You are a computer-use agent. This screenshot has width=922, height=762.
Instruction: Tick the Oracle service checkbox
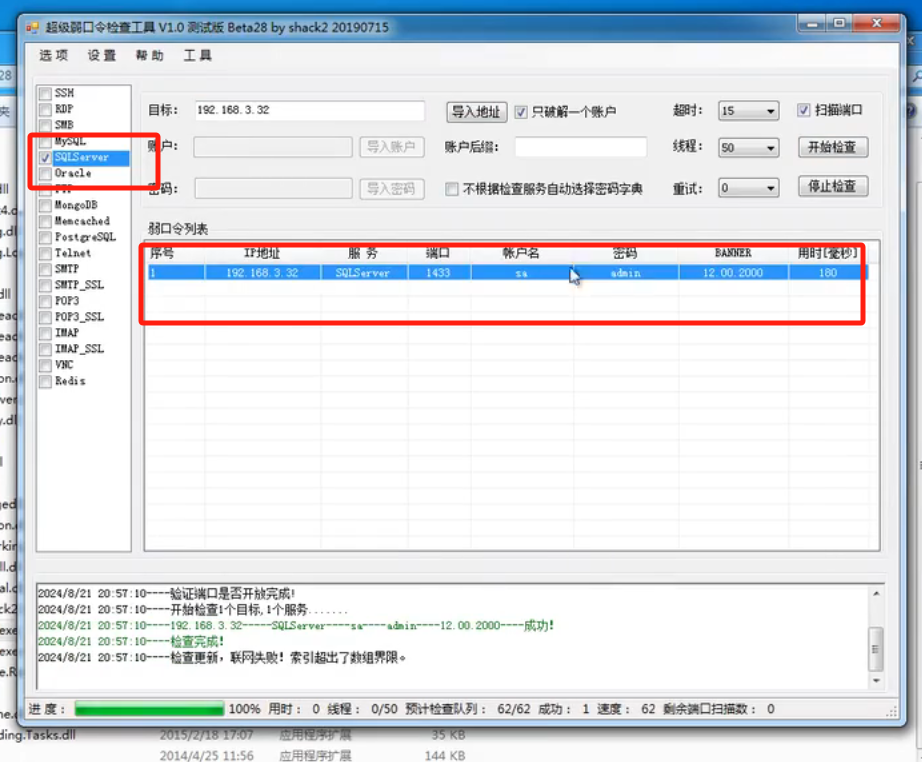(45, 173)
